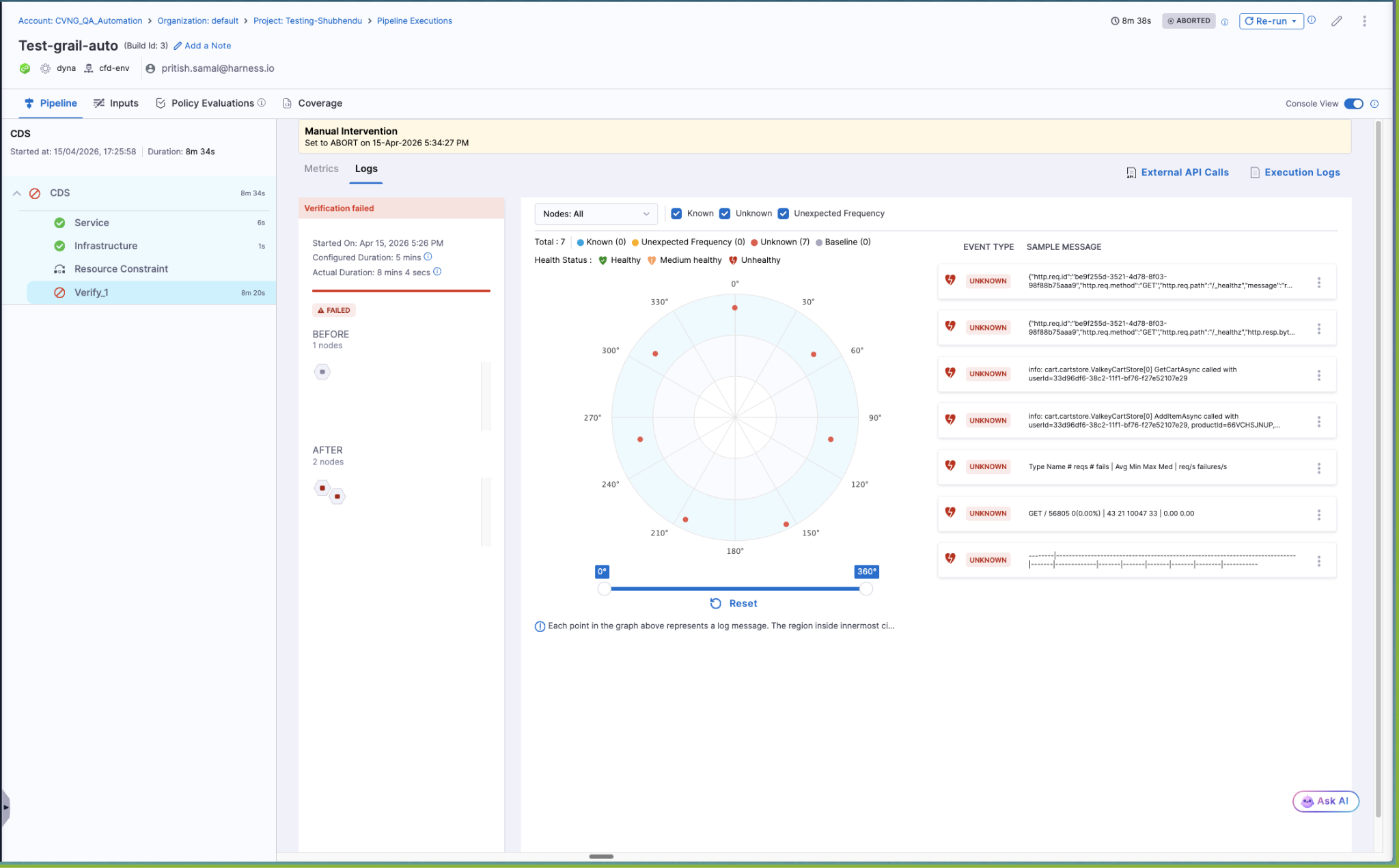Switch to the Pipeline tab
The height and width of the screenshot is (868, 1399).
(x=51, y=103)
